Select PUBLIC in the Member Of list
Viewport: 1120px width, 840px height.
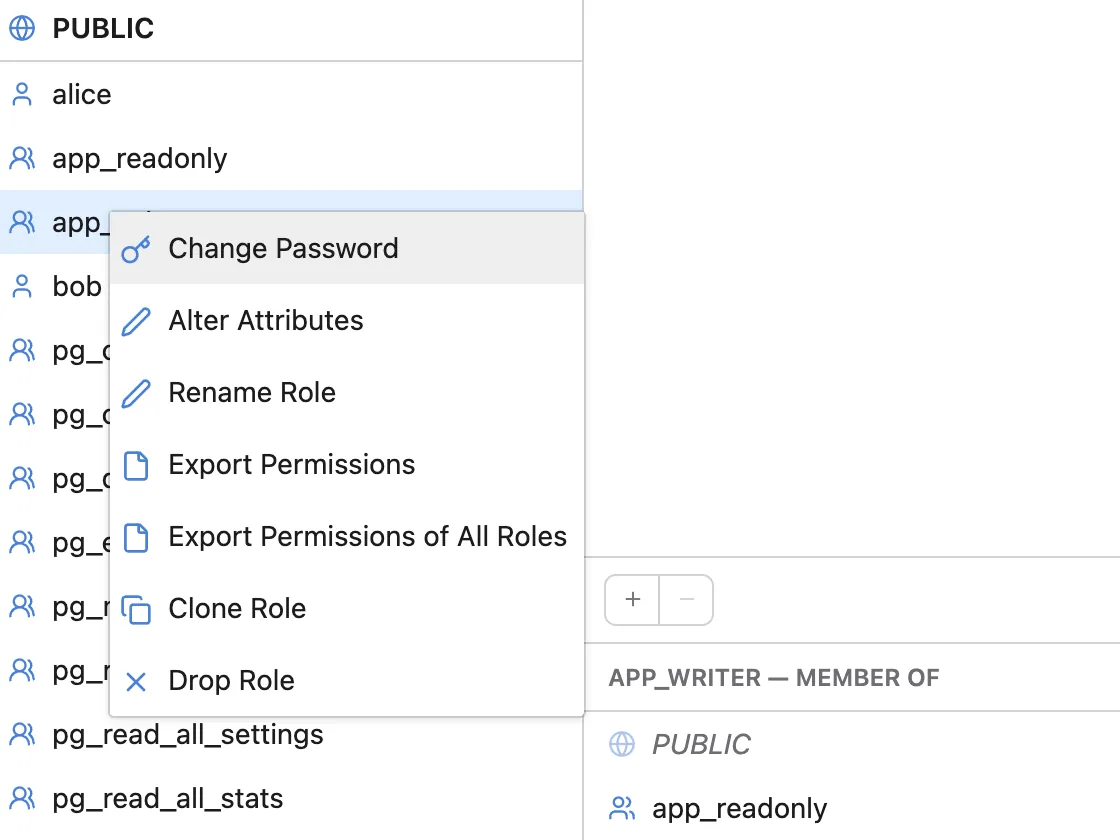coord(852,744)
